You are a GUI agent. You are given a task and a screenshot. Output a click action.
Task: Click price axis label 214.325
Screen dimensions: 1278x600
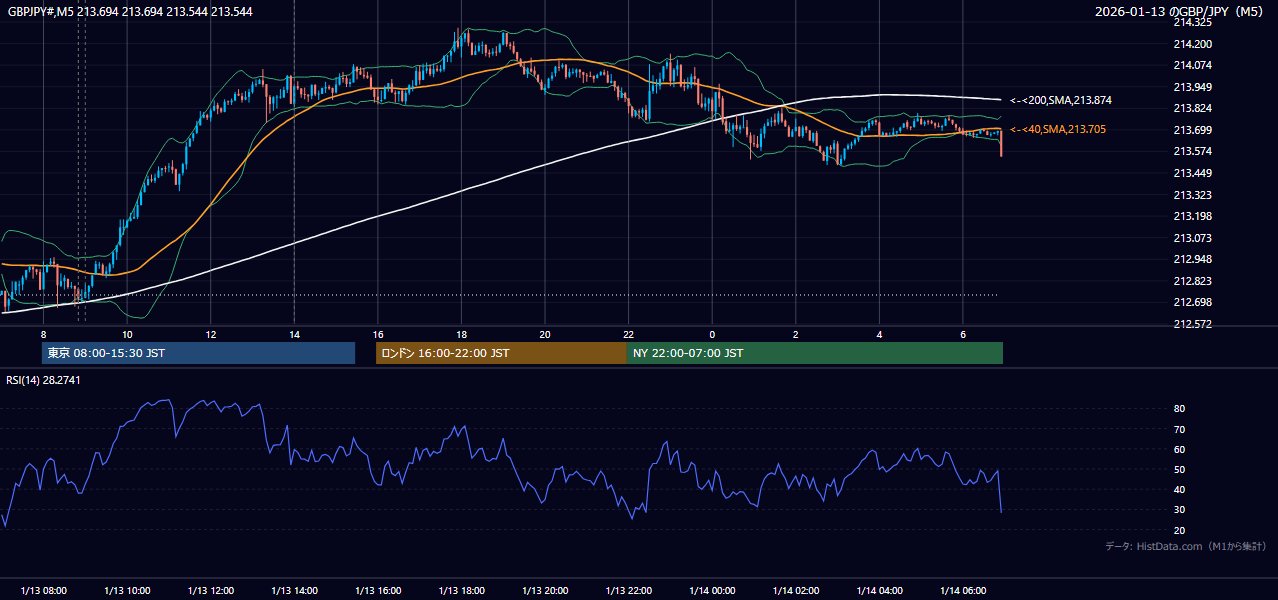point(1192,22)
